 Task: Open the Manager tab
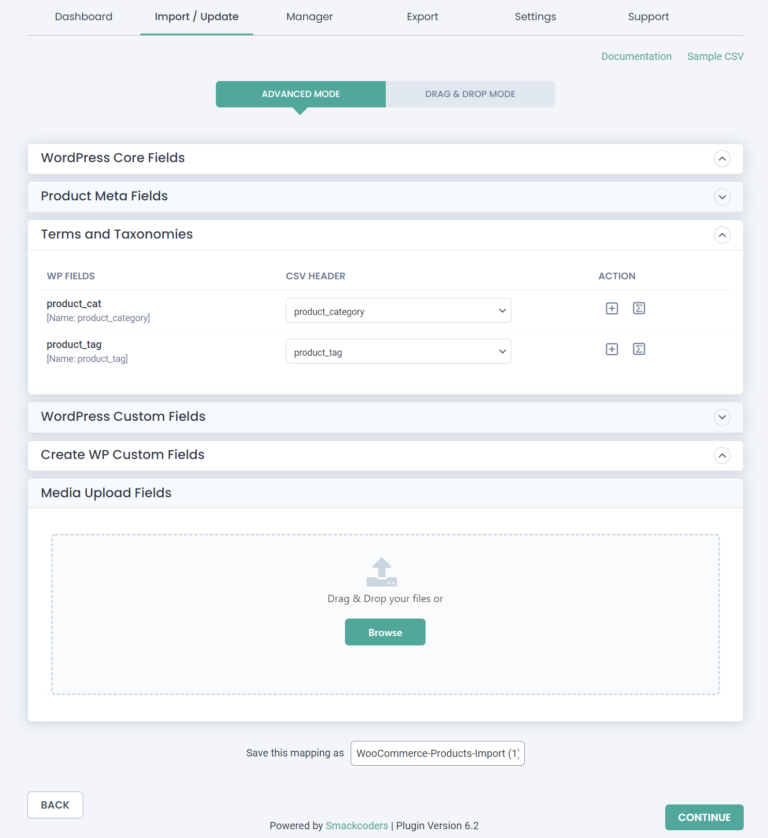click(x=309, y=17)
